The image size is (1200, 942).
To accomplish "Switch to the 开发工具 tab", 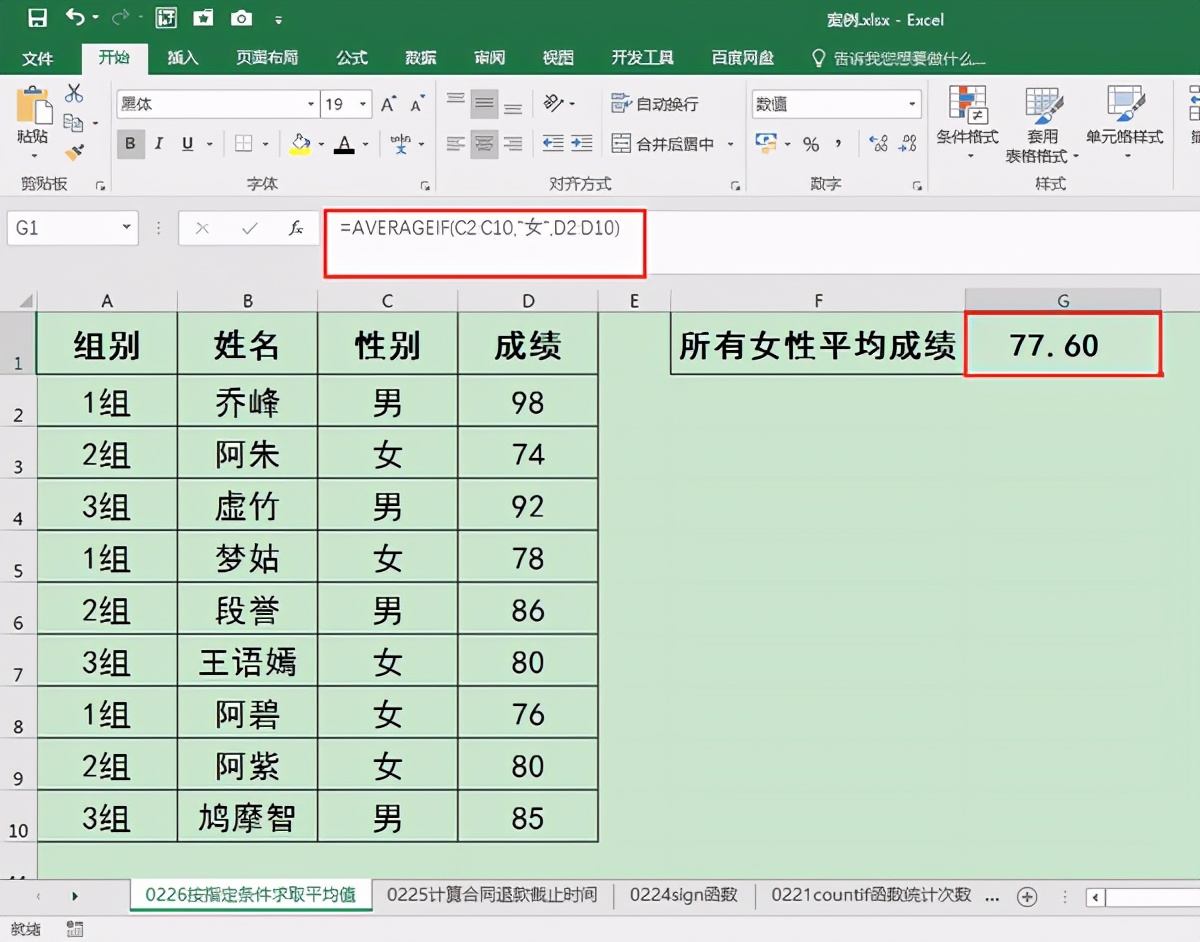I will point(643,58).
